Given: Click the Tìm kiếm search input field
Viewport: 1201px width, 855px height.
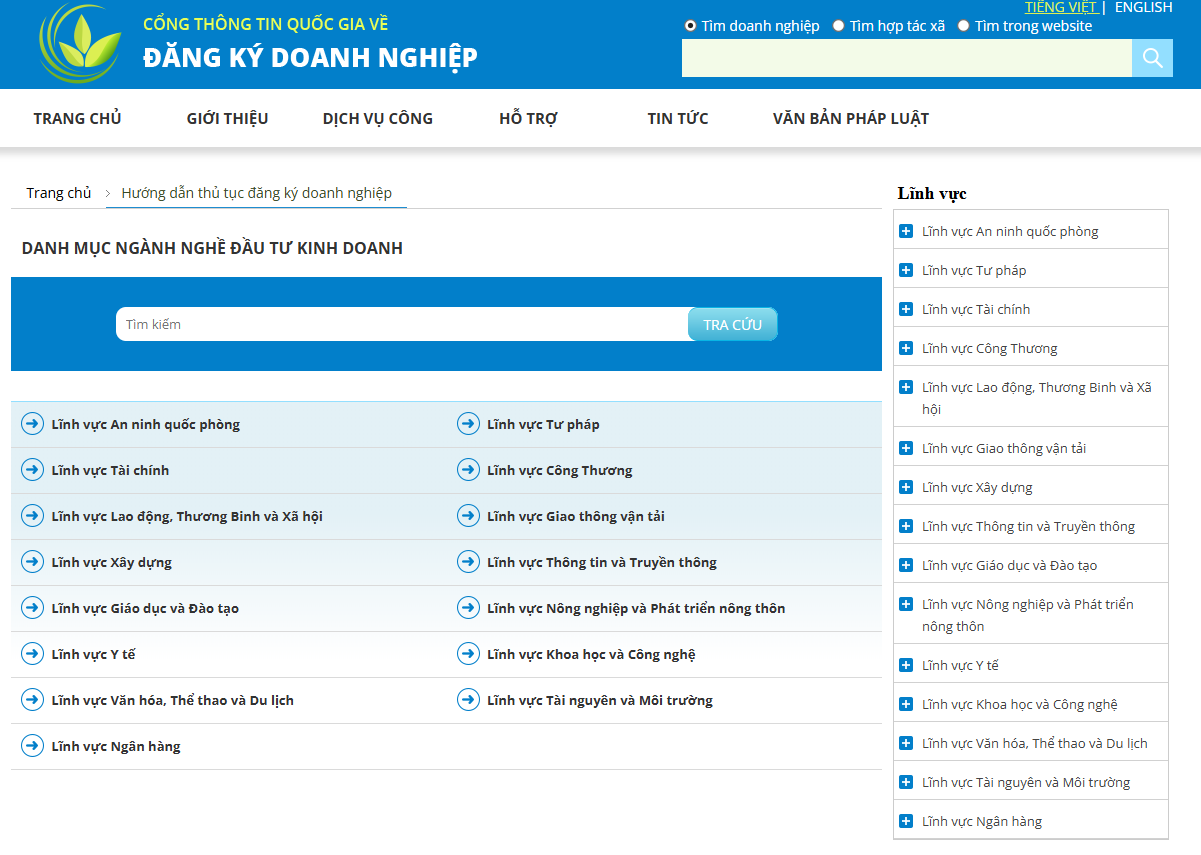Looking at the screenshot, I should point(402,324).
